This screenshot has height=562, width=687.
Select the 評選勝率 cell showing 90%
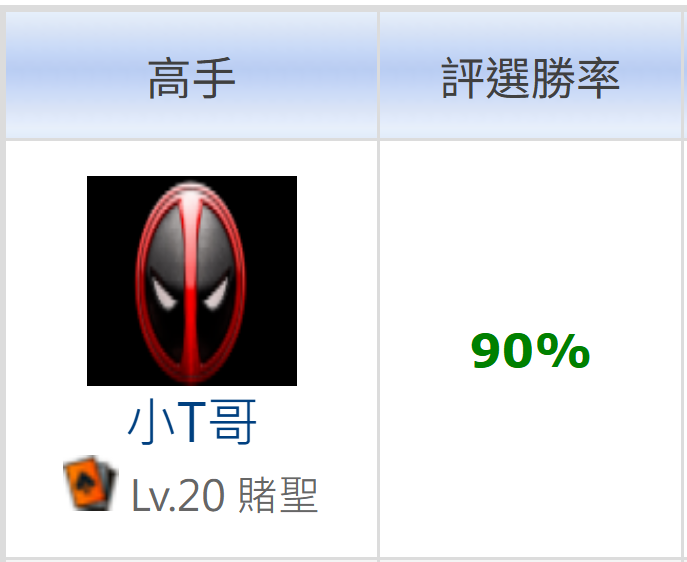click(530, 349)
